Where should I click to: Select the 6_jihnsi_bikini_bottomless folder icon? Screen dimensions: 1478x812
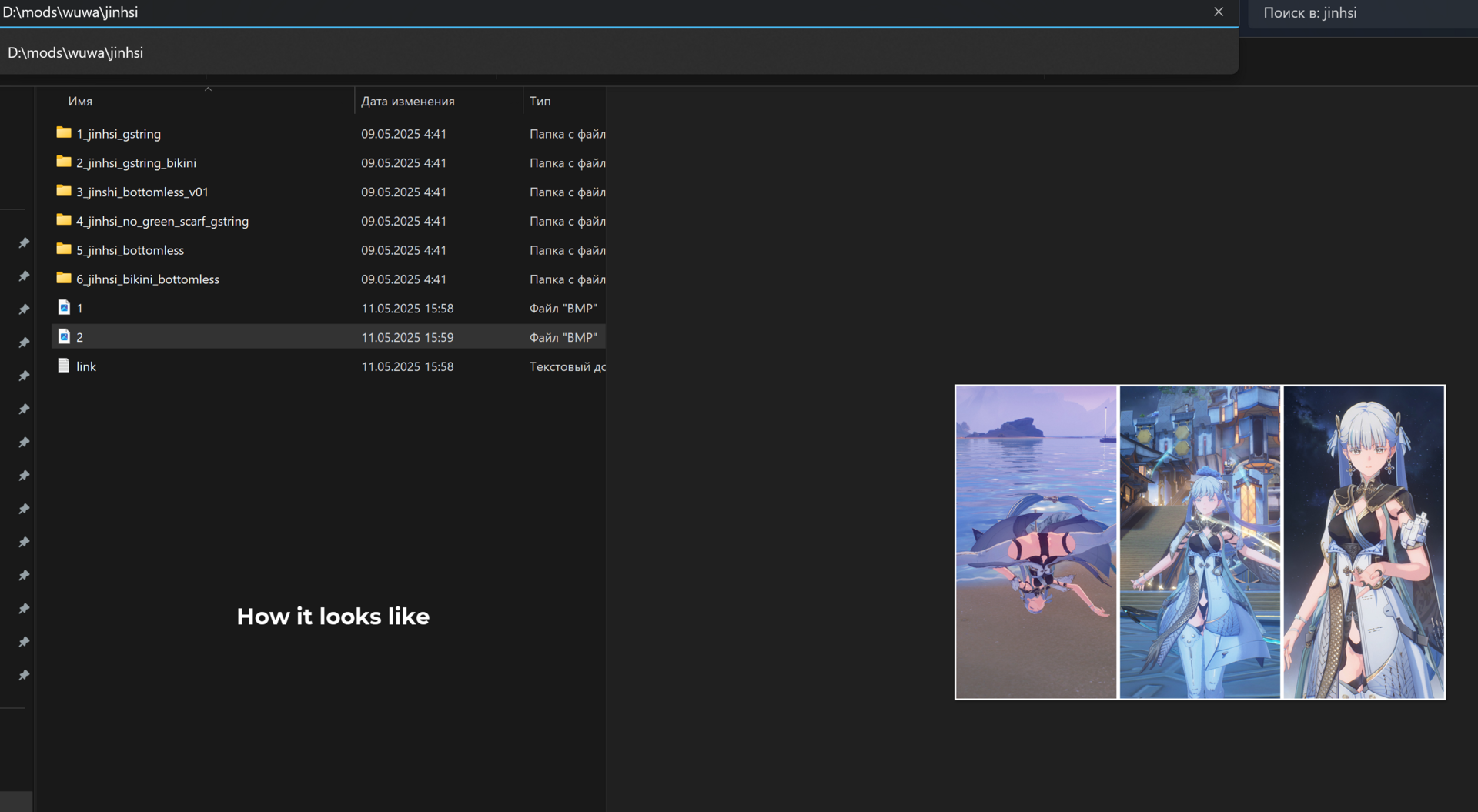[x=64, y=279]
